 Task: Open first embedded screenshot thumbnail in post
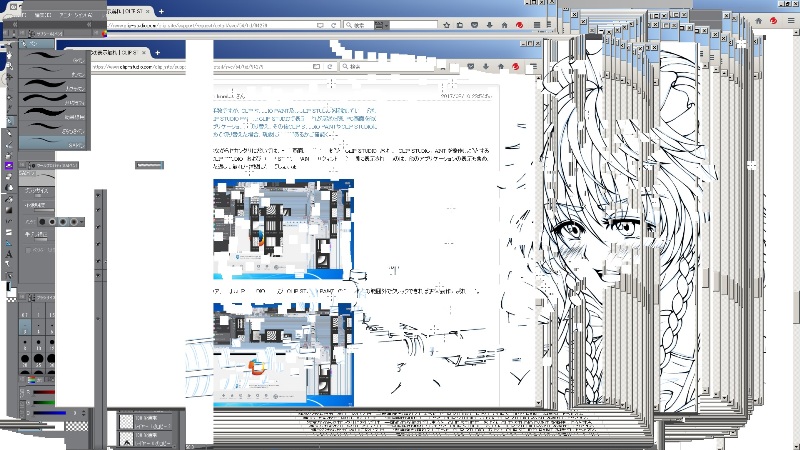tap(283, 229)
